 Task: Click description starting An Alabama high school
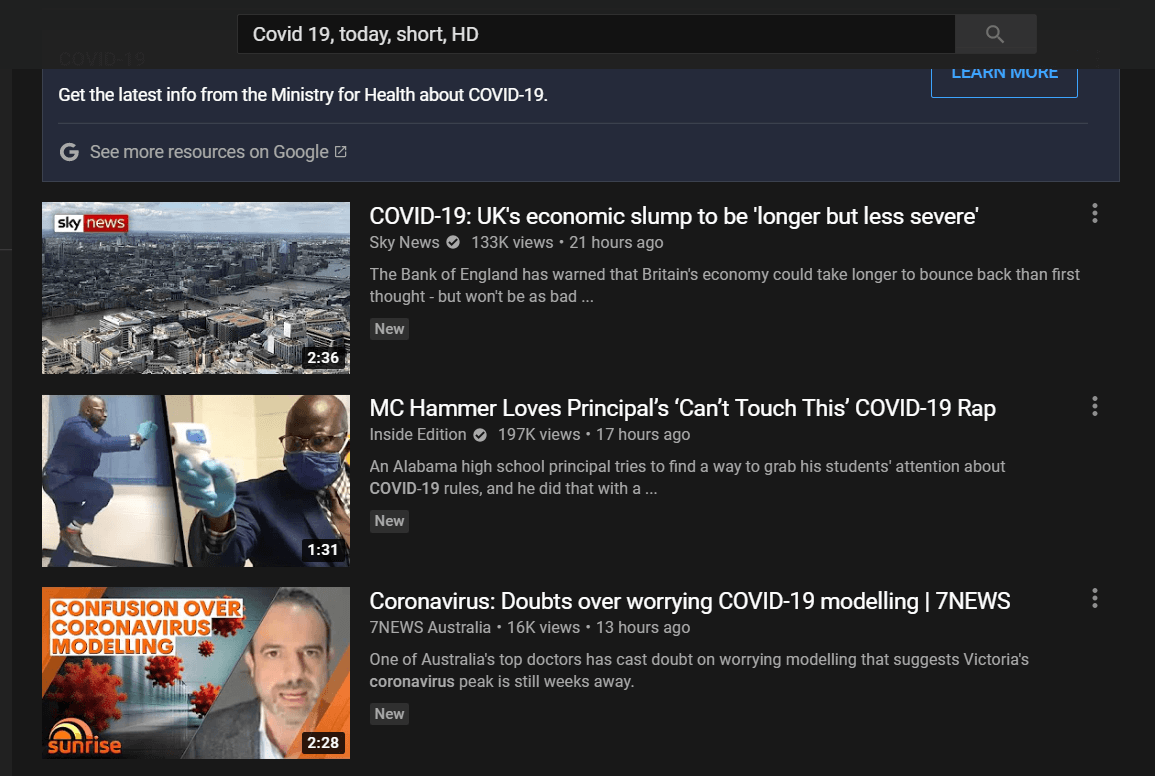pyautogui.click(x=687, y=478)
